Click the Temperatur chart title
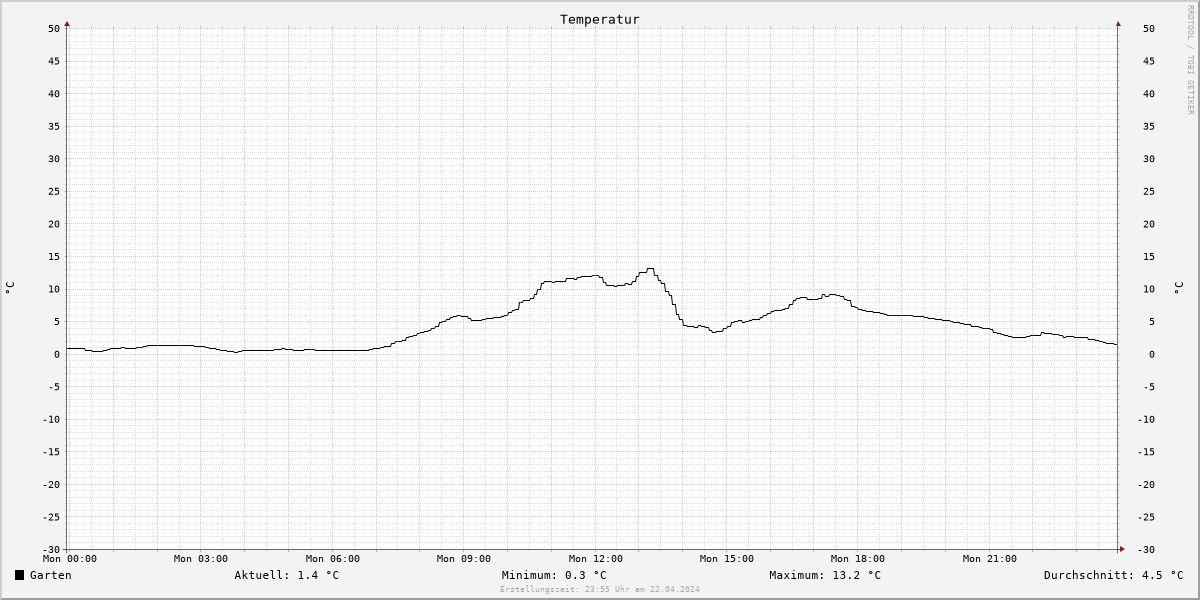This screenshot has height=600, width=1200. point(599,19)
